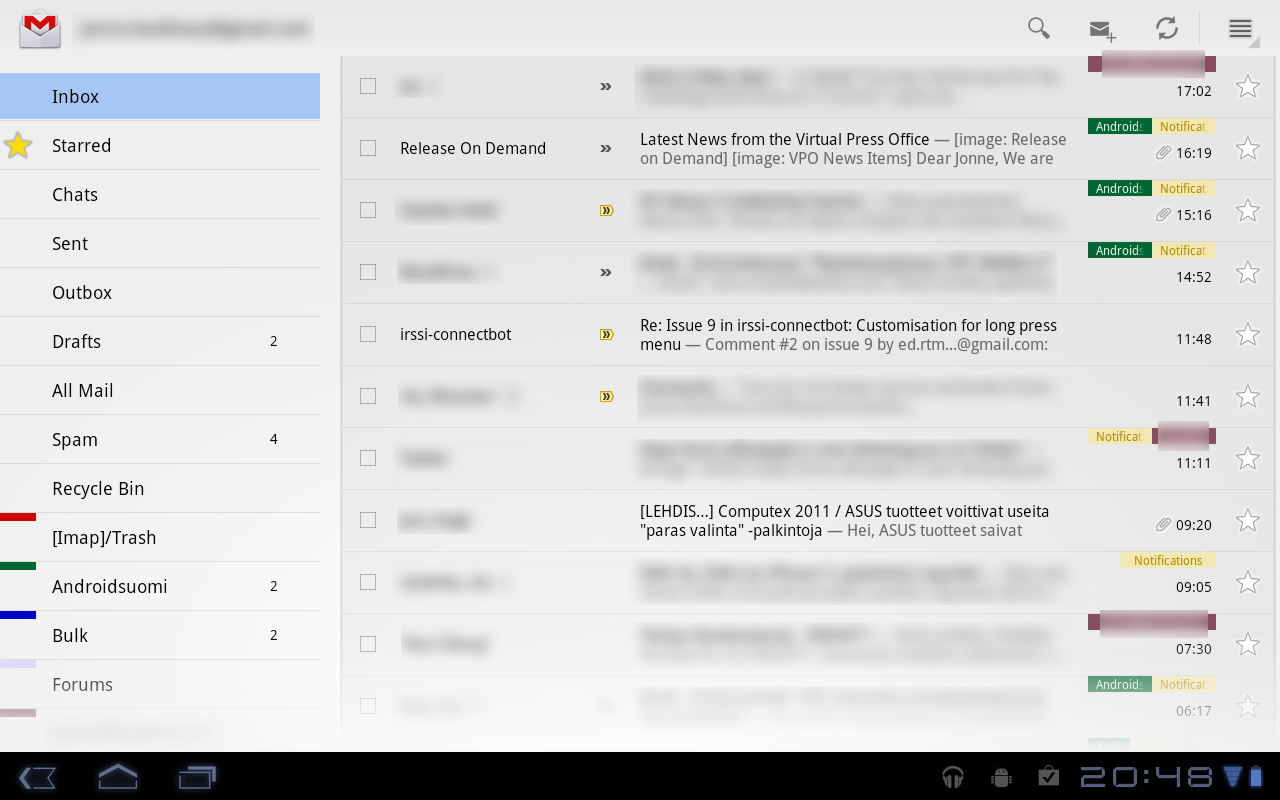Image resolution: width=1280 pixels, height=800 pixels.
Task: Open the Inbox label
Action: (x=160, y=97)
